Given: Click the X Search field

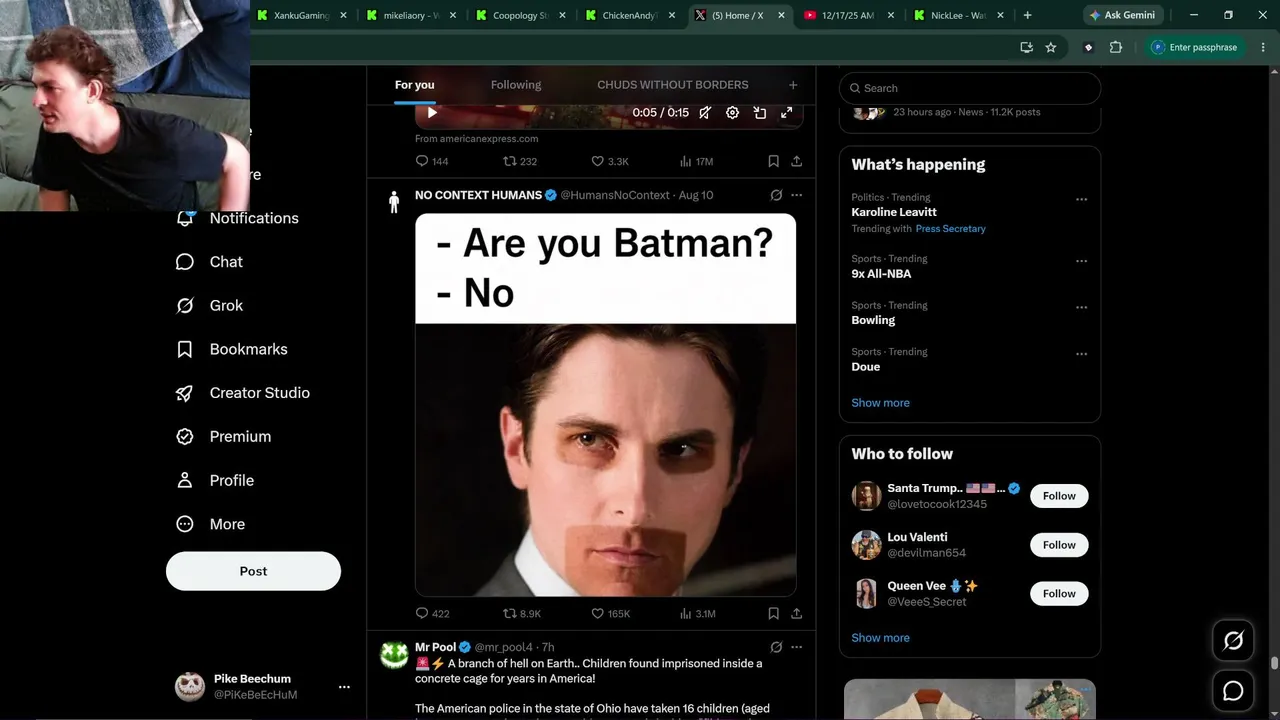Looking at the screenshot, I should [970, 88].
